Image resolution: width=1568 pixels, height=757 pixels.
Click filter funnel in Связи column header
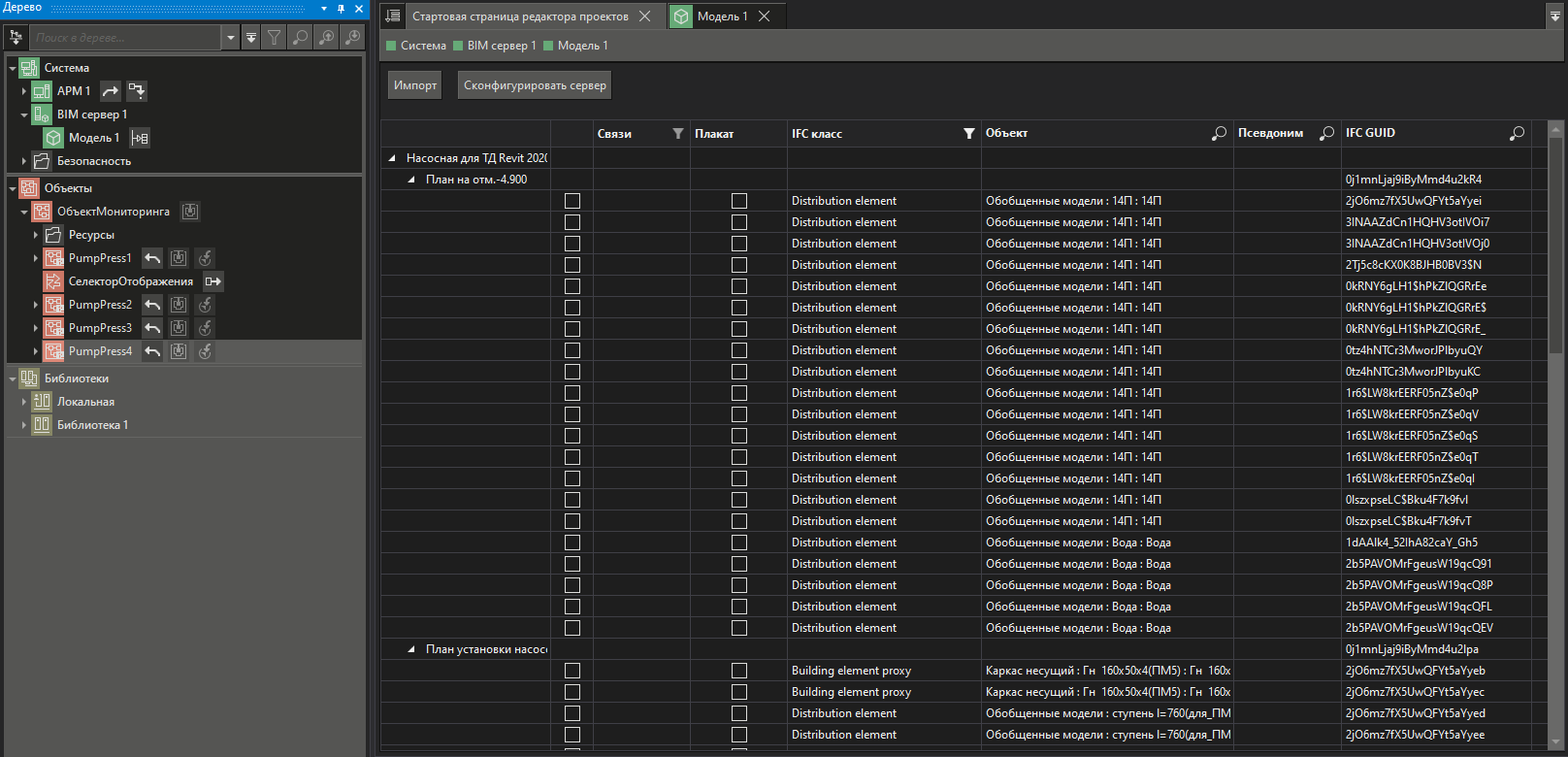click(x=678, y=134)
